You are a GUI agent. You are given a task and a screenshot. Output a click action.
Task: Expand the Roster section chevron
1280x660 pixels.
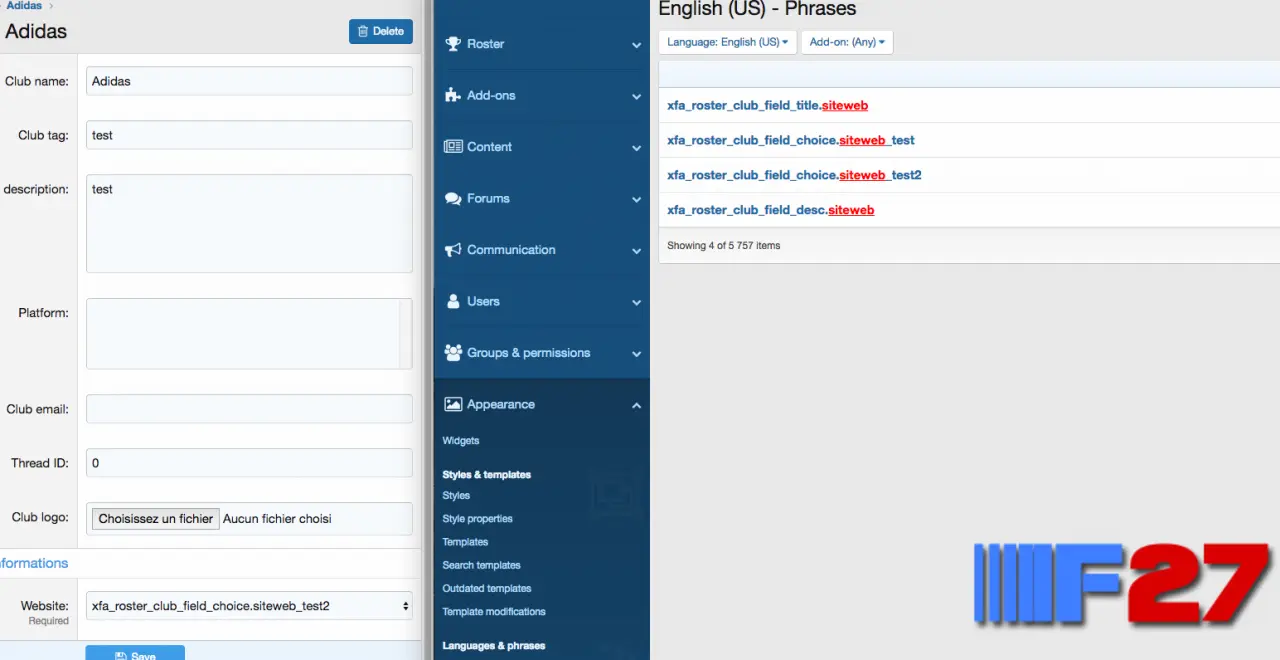click(x=636, y=45)
